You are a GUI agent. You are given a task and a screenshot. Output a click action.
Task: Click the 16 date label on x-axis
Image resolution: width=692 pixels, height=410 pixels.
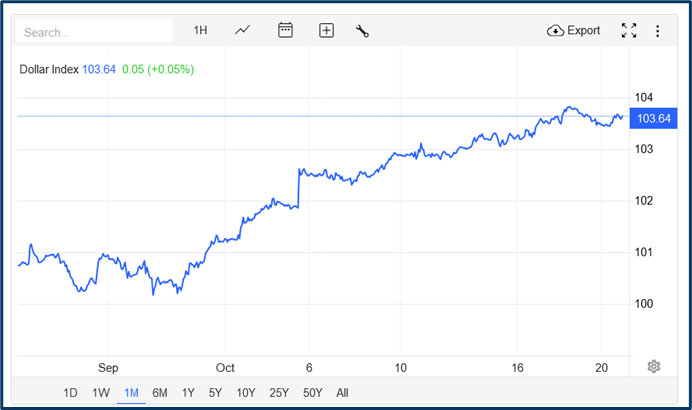click(517, 368)
